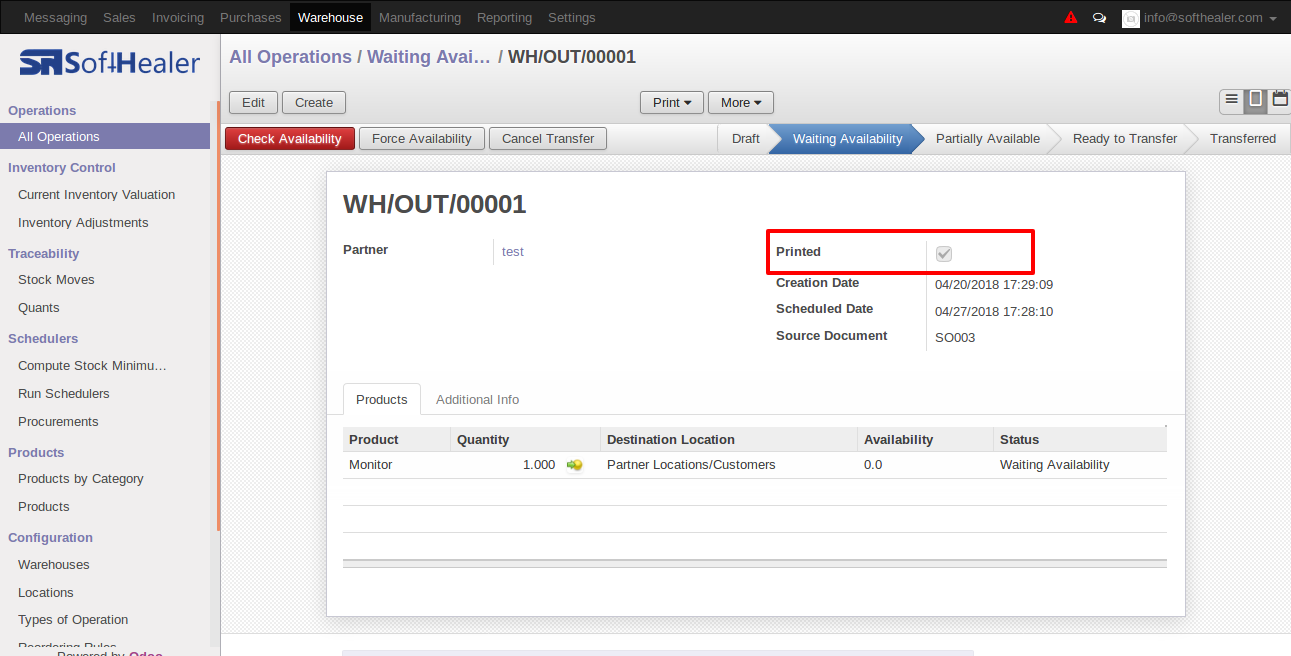Click the Creation Date value
This screenshot has width=1291, height=656.
(994, 285)
